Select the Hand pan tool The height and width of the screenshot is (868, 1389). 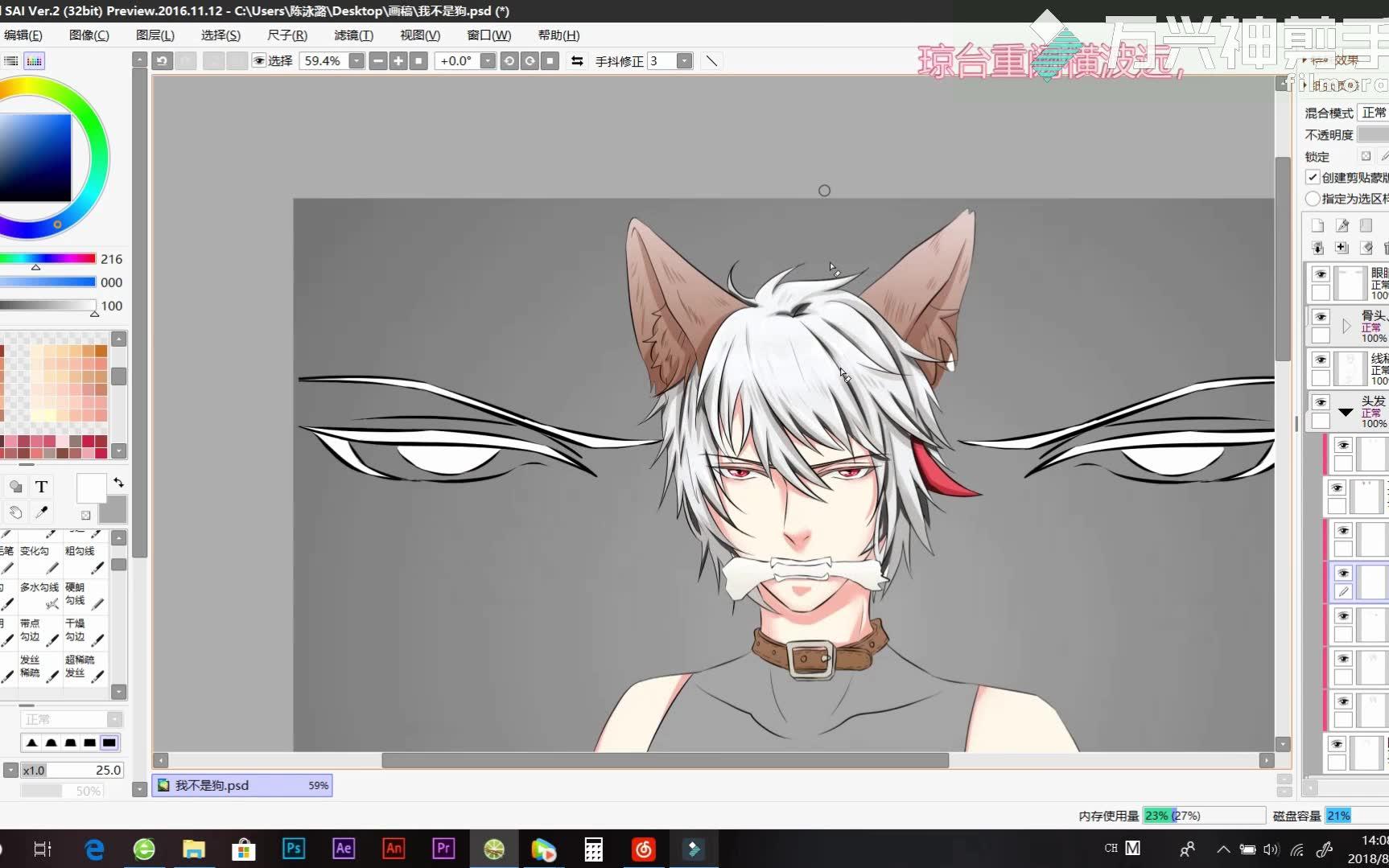click(15, 512)
